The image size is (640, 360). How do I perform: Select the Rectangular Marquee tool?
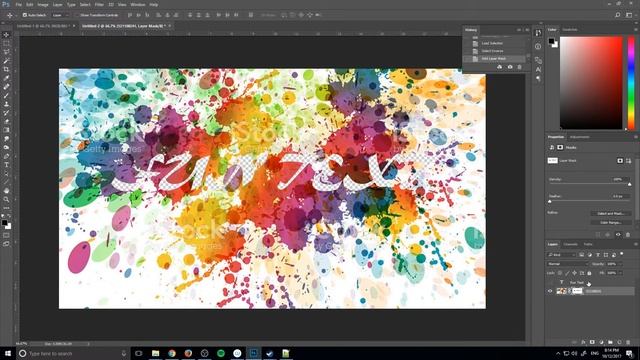tap(6, 43)
